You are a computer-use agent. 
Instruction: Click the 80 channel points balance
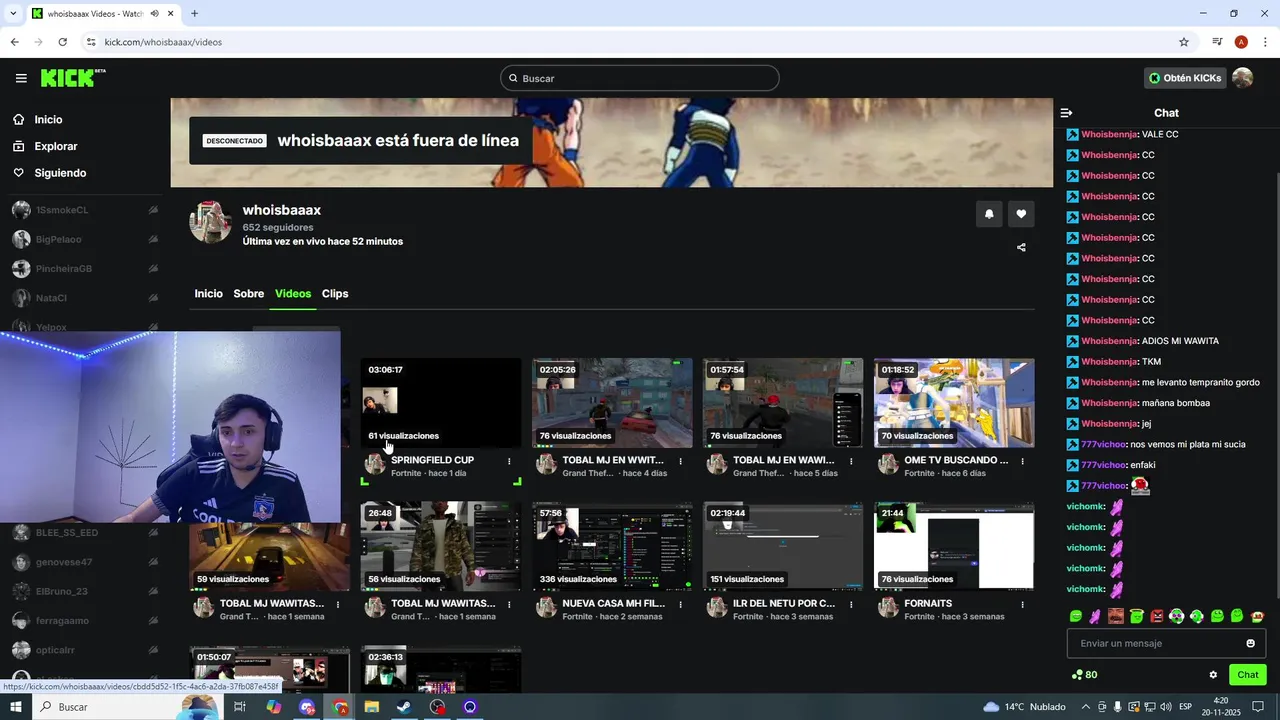coord(1084,675)
